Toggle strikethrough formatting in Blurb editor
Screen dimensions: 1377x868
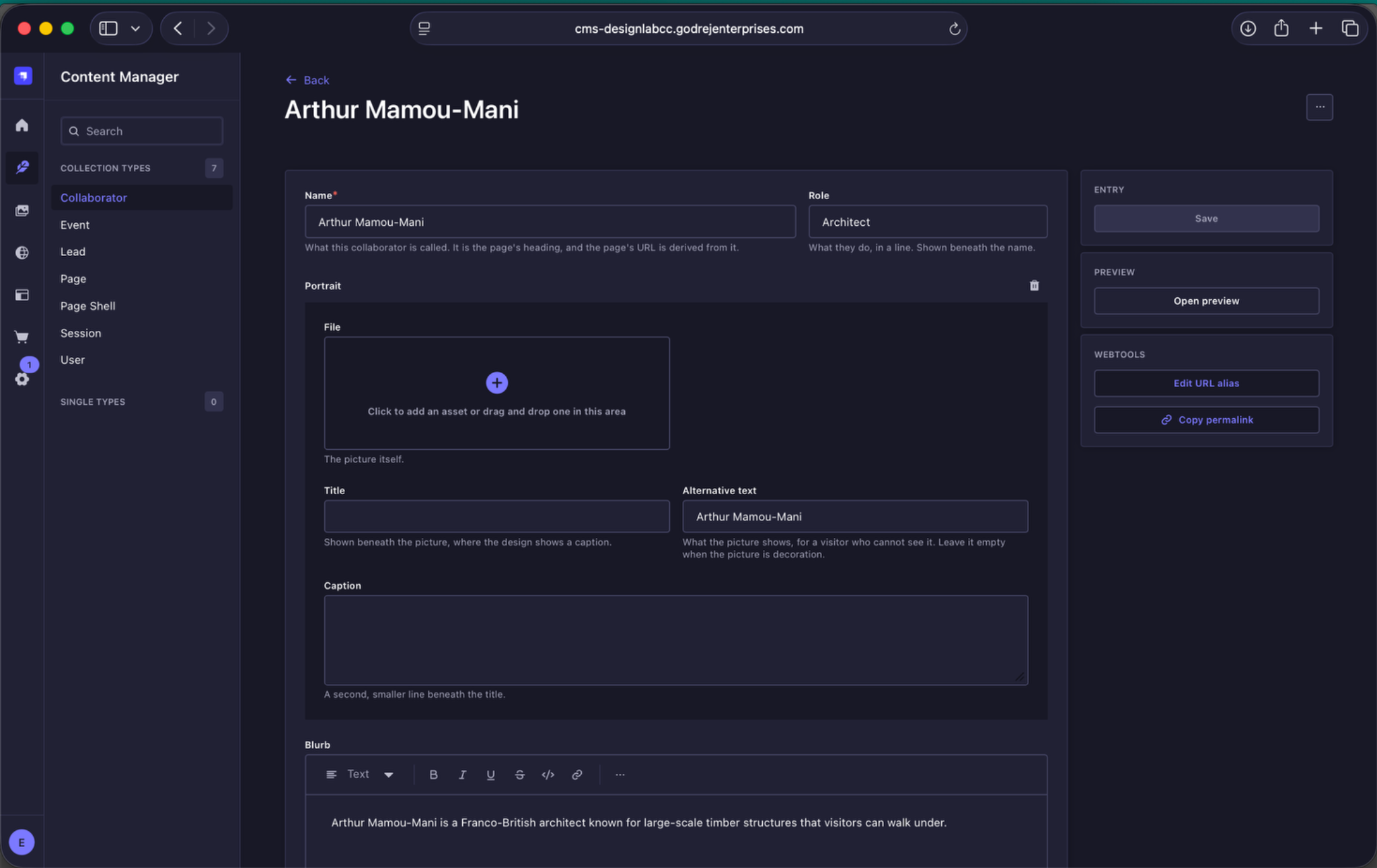click(x=519, y=775)
